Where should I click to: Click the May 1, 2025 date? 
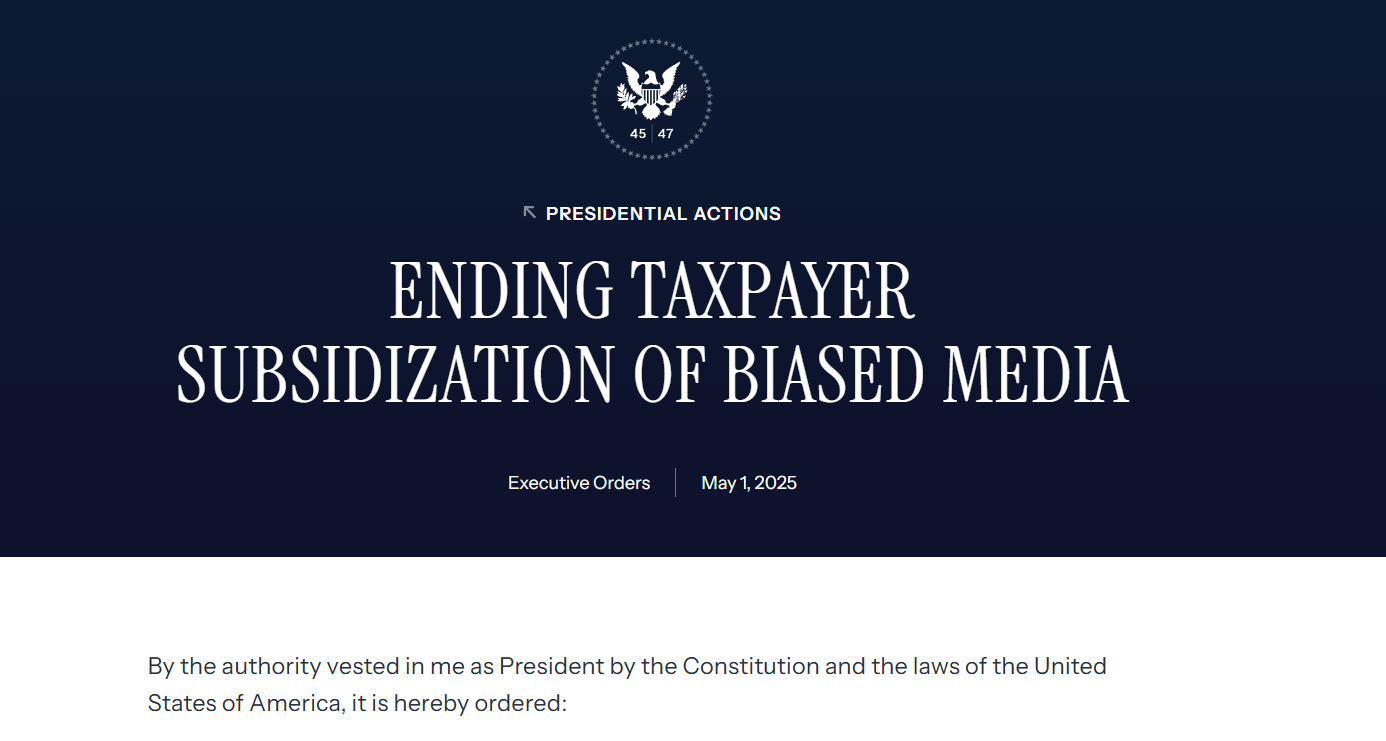tap(749, 483)
